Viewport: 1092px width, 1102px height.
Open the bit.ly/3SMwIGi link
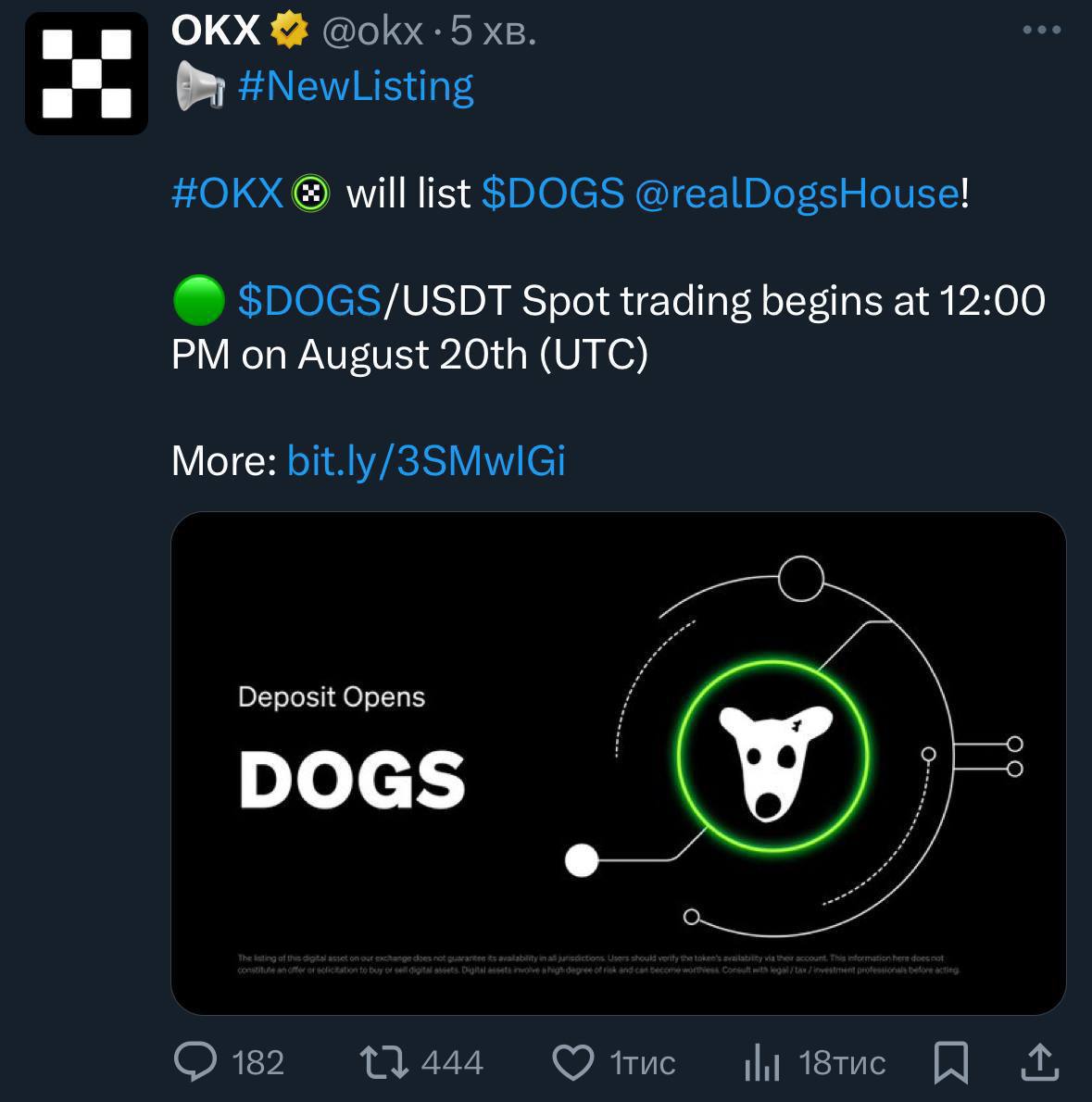point(426,460)
